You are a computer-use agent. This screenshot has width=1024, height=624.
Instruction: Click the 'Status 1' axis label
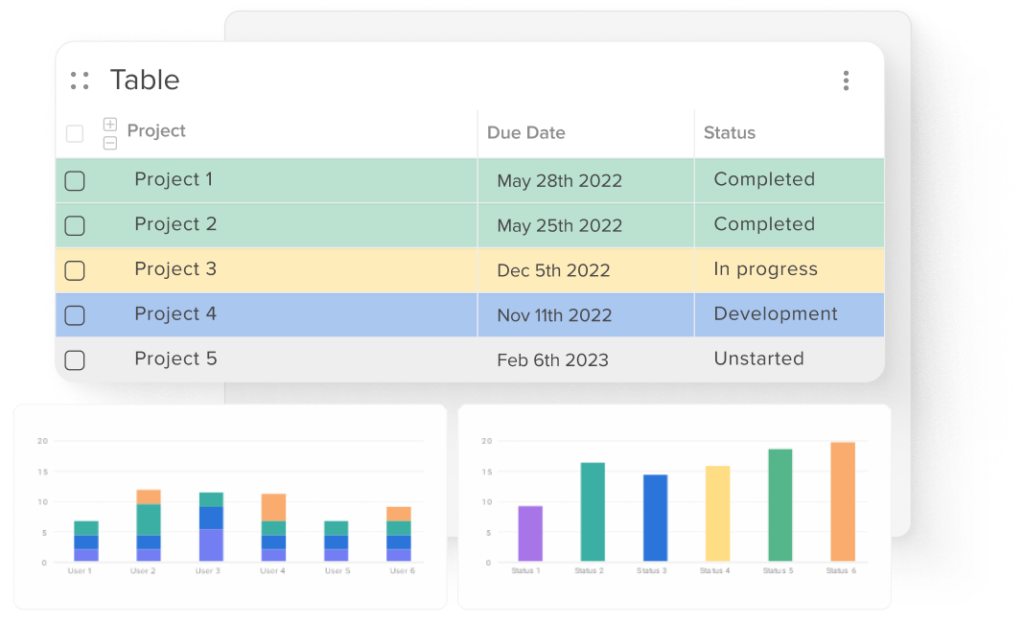point(526,571)
